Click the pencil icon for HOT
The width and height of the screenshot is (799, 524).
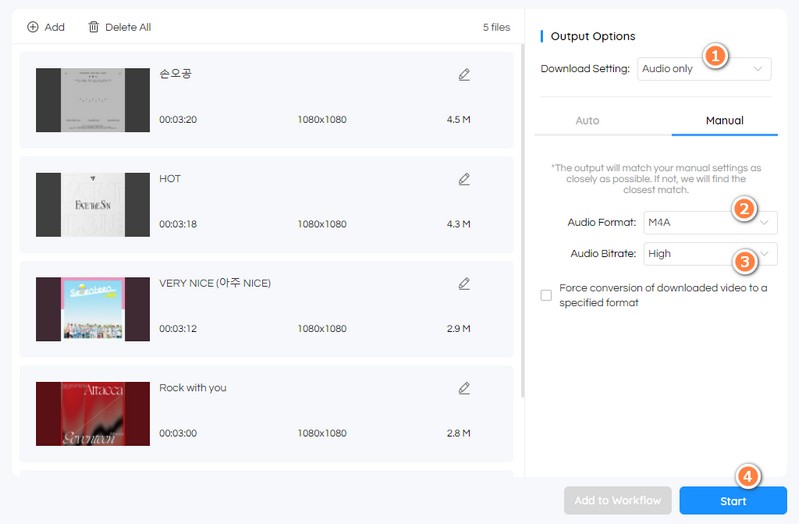coord(464,179)
